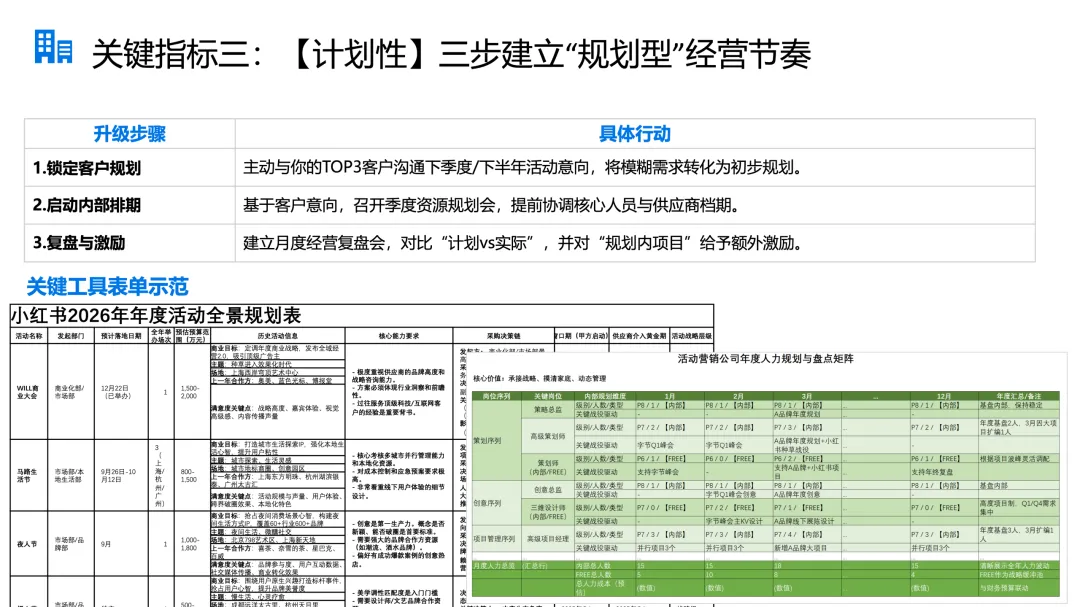Click the green 年度汇总/备注 column header

[x=1019, y=396]
